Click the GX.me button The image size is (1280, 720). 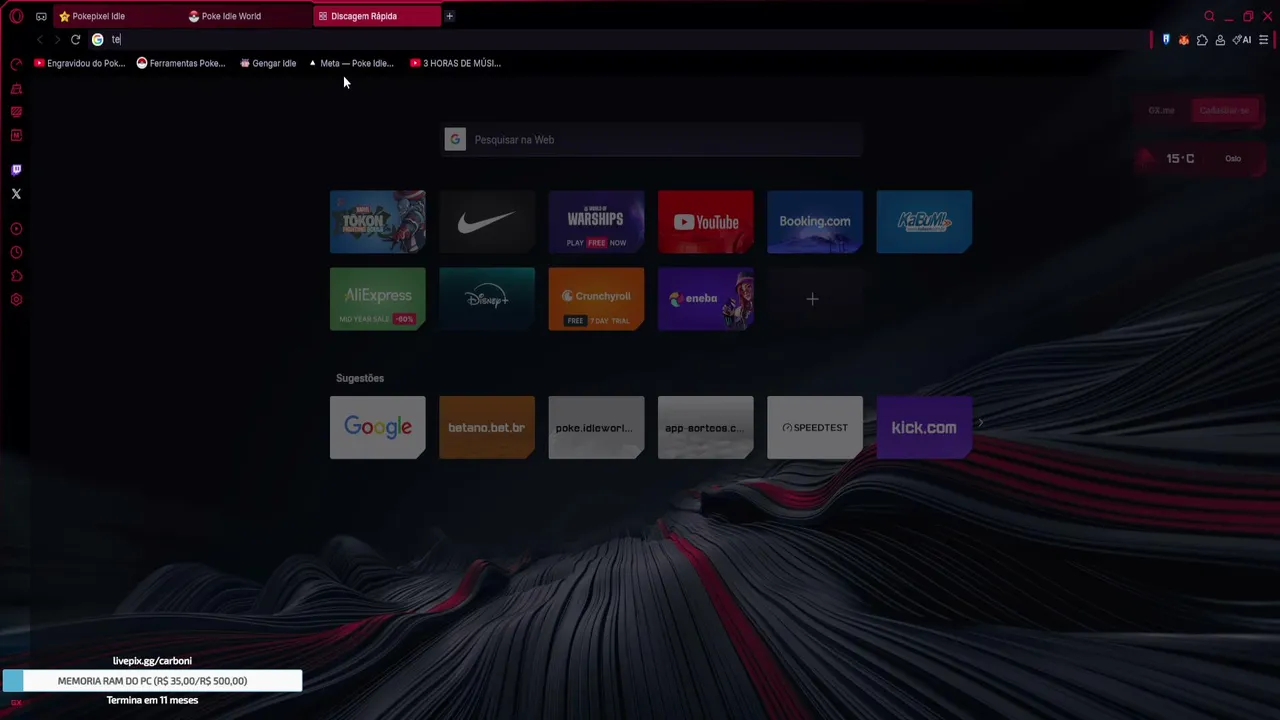click(1161, 110)
